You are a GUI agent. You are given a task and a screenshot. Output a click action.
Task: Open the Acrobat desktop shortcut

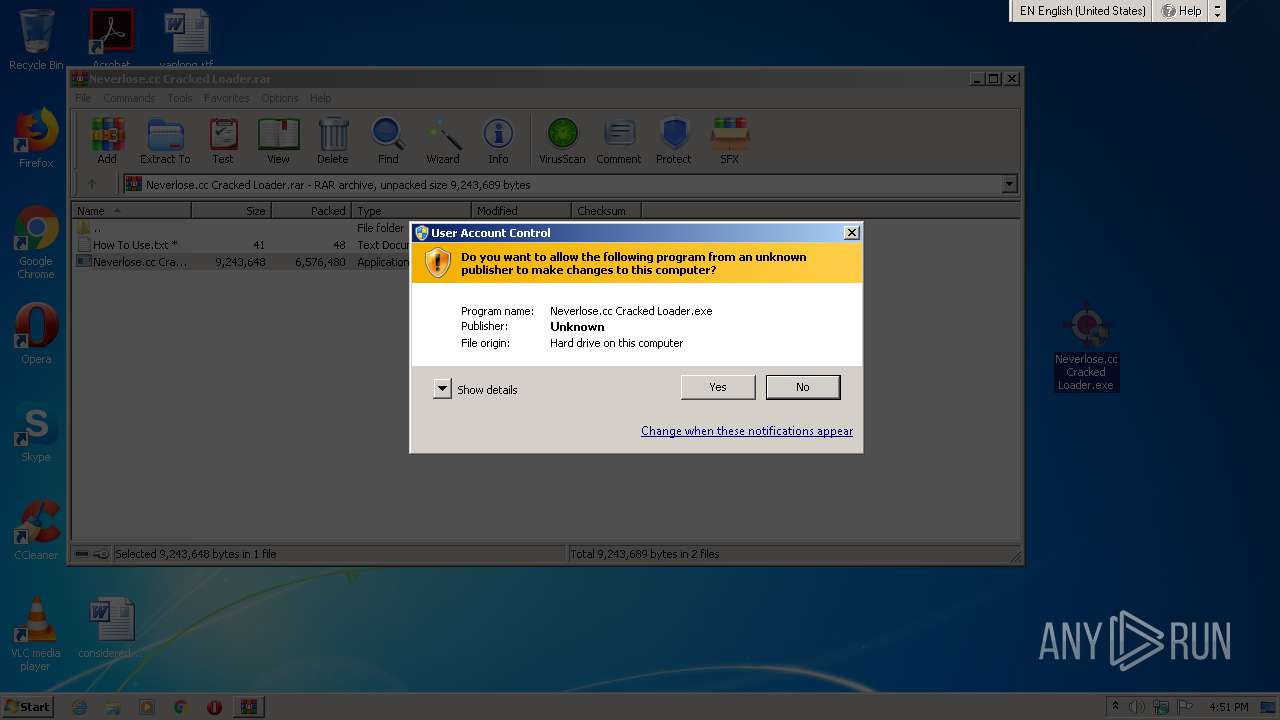coord(111,38)
